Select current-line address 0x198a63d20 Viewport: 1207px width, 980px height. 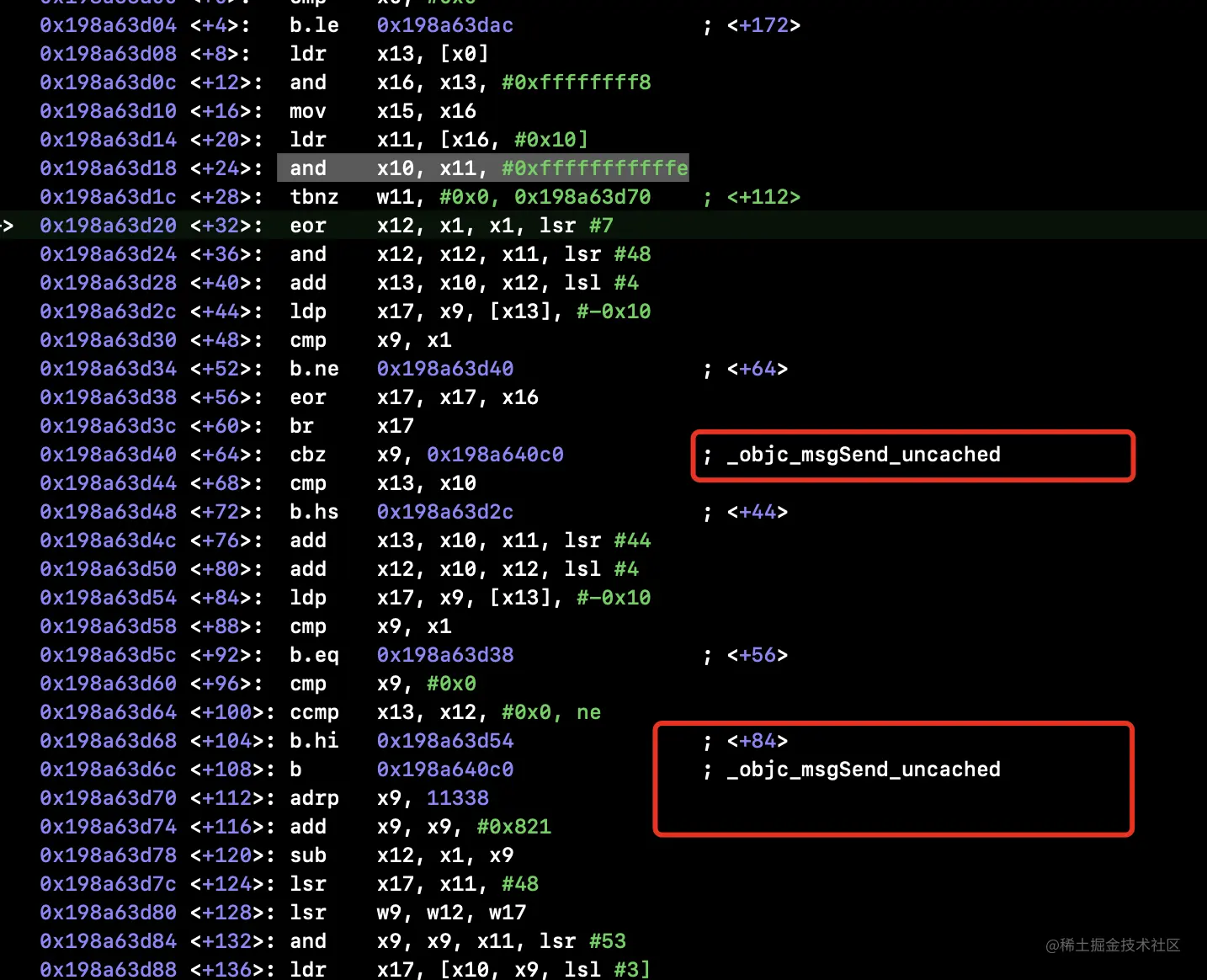coord(108,226)
